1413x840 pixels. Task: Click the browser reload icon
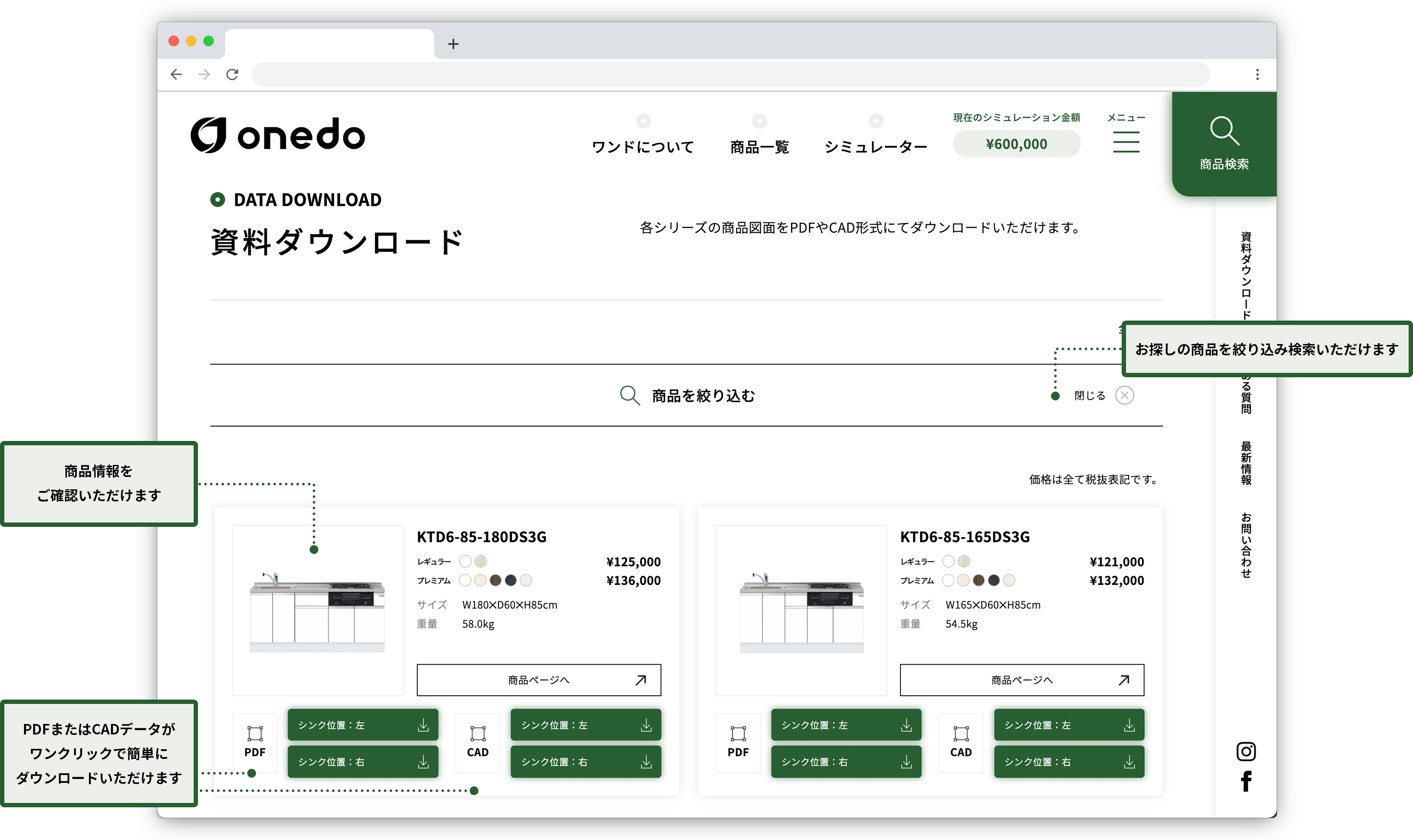click(232, 74)
